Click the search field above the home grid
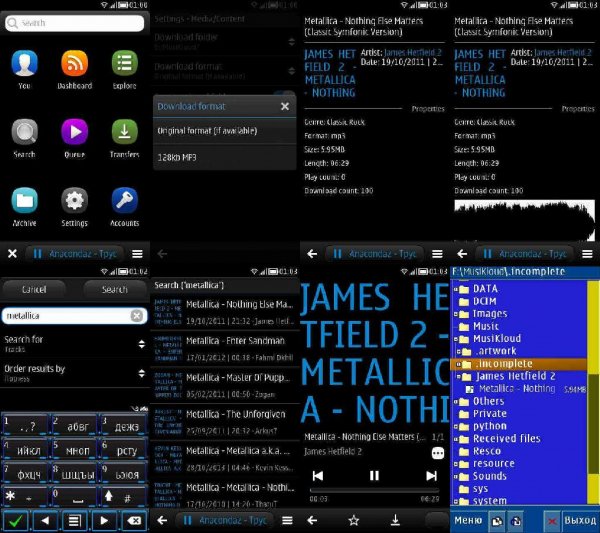Image resolution: width=600 pixels, height=533 pixels. (x=75, y=23)
